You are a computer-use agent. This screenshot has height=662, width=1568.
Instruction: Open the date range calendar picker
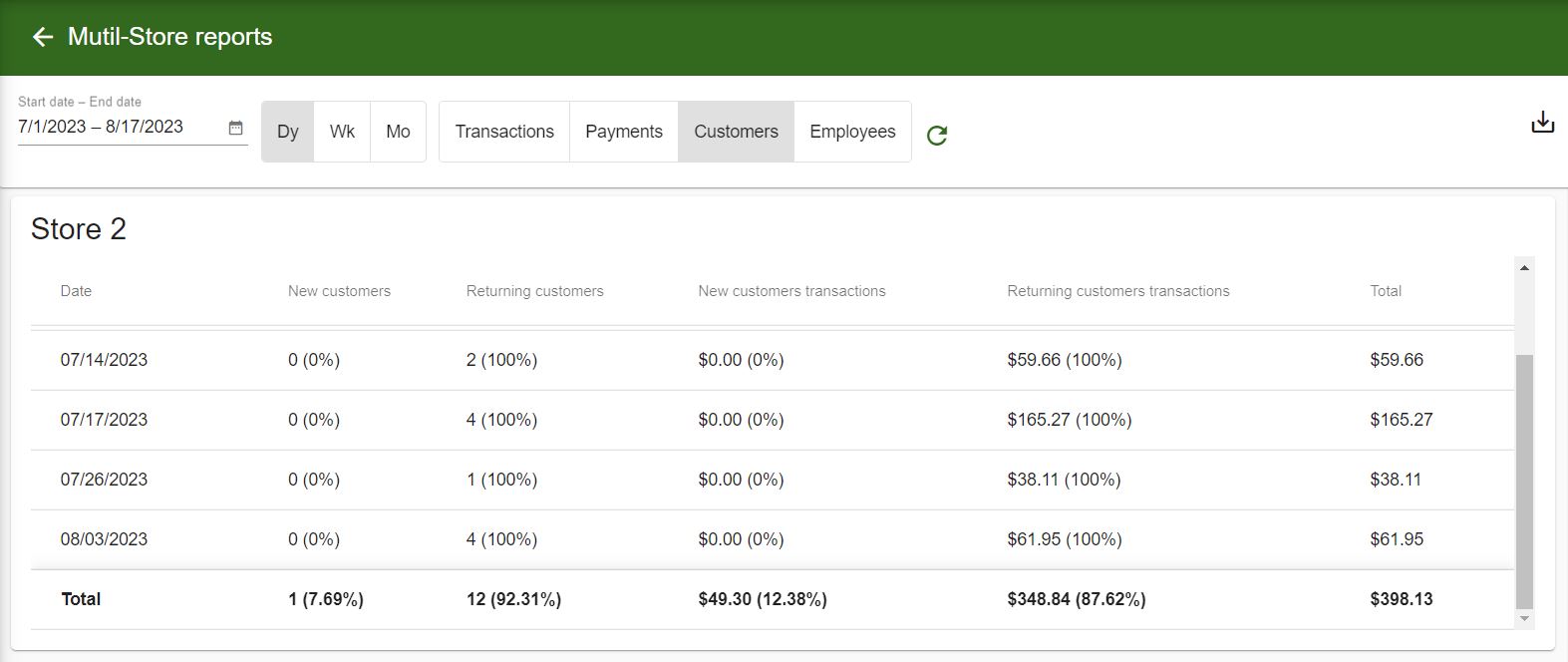pyautogui.click(x=235, y=128)
